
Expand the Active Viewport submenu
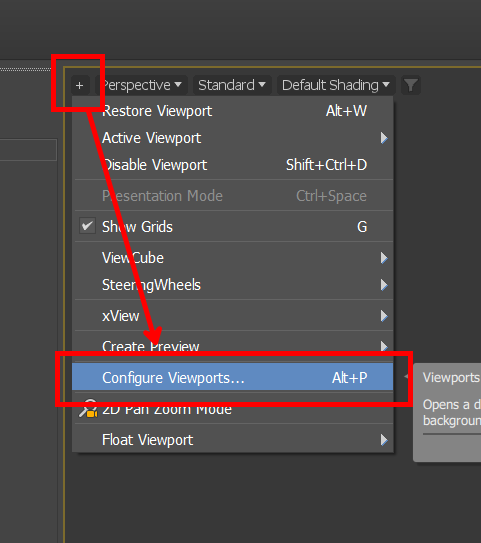pyautogui.click(x=233, y=138)
